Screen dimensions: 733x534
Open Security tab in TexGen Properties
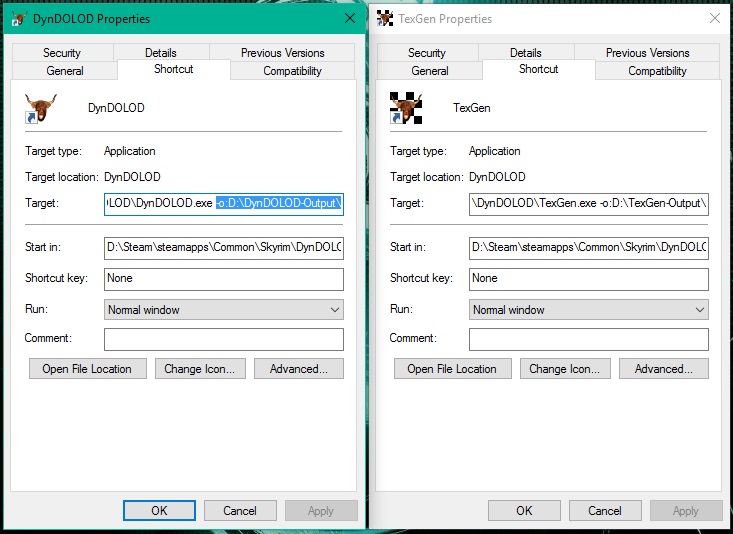coord(427,52)
